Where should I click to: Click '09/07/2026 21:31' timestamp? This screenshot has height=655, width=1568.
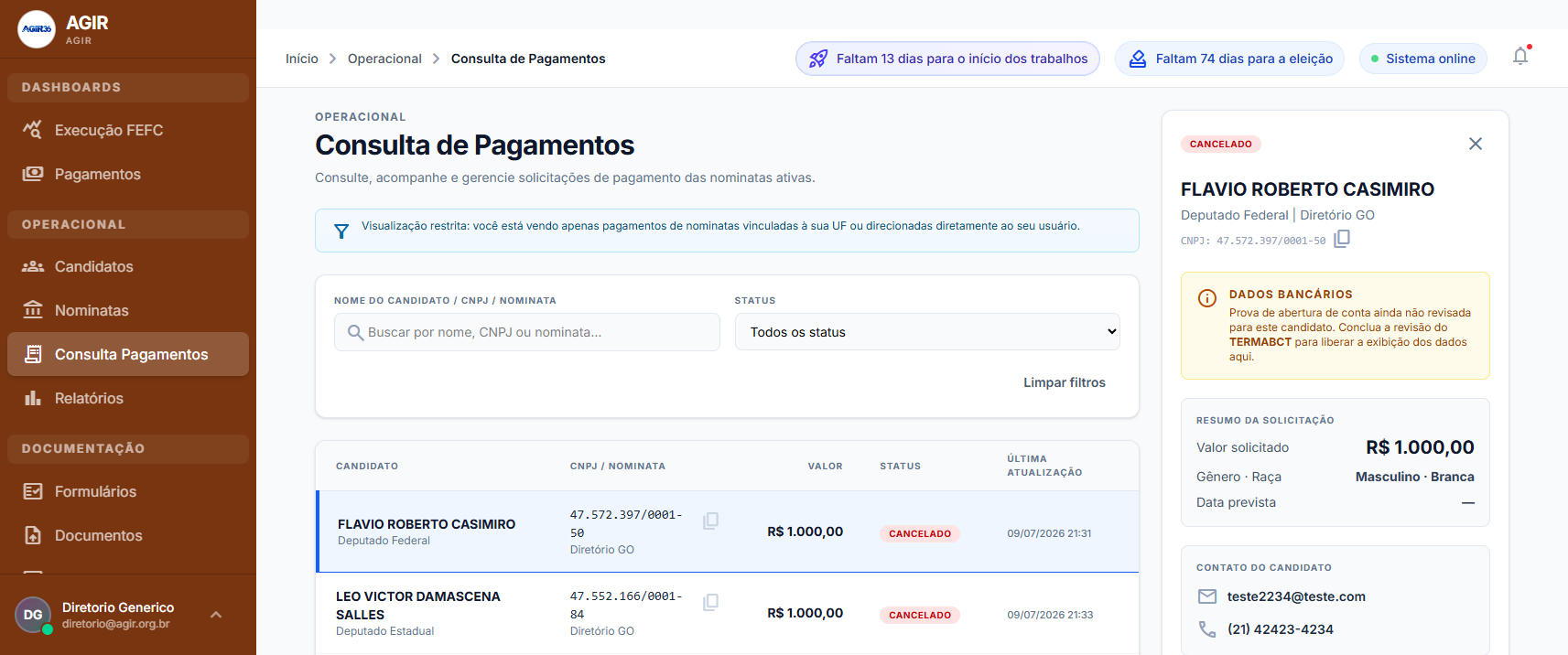[x=1049, y=533]
